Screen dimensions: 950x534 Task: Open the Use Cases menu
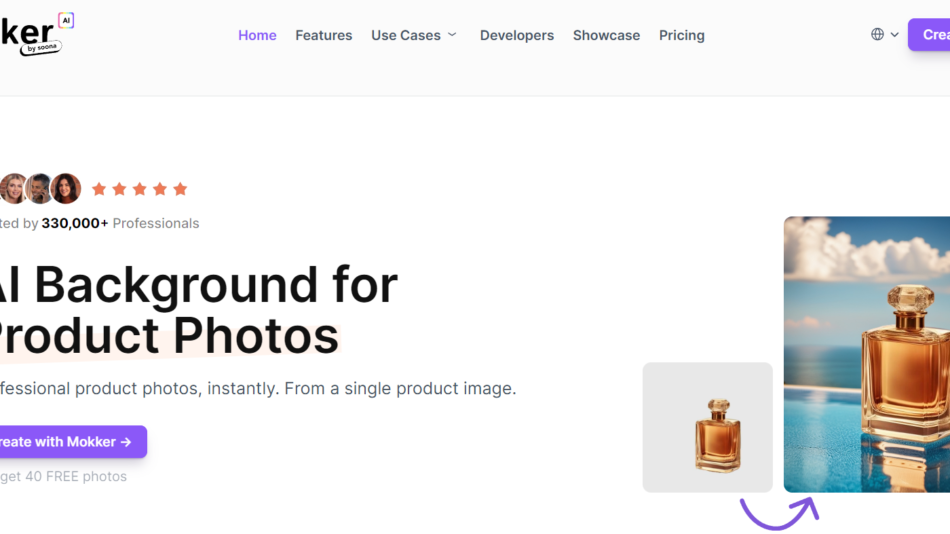(x=405, y=35)
